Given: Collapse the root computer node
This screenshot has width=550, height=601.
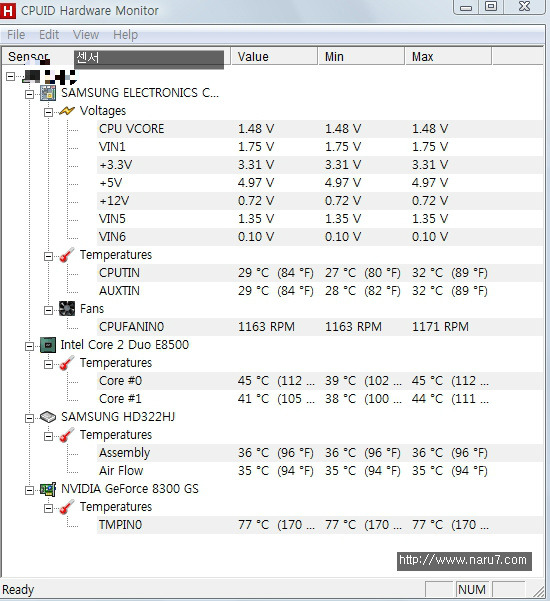Looking at the screenshot, I should tap(11, 76).
